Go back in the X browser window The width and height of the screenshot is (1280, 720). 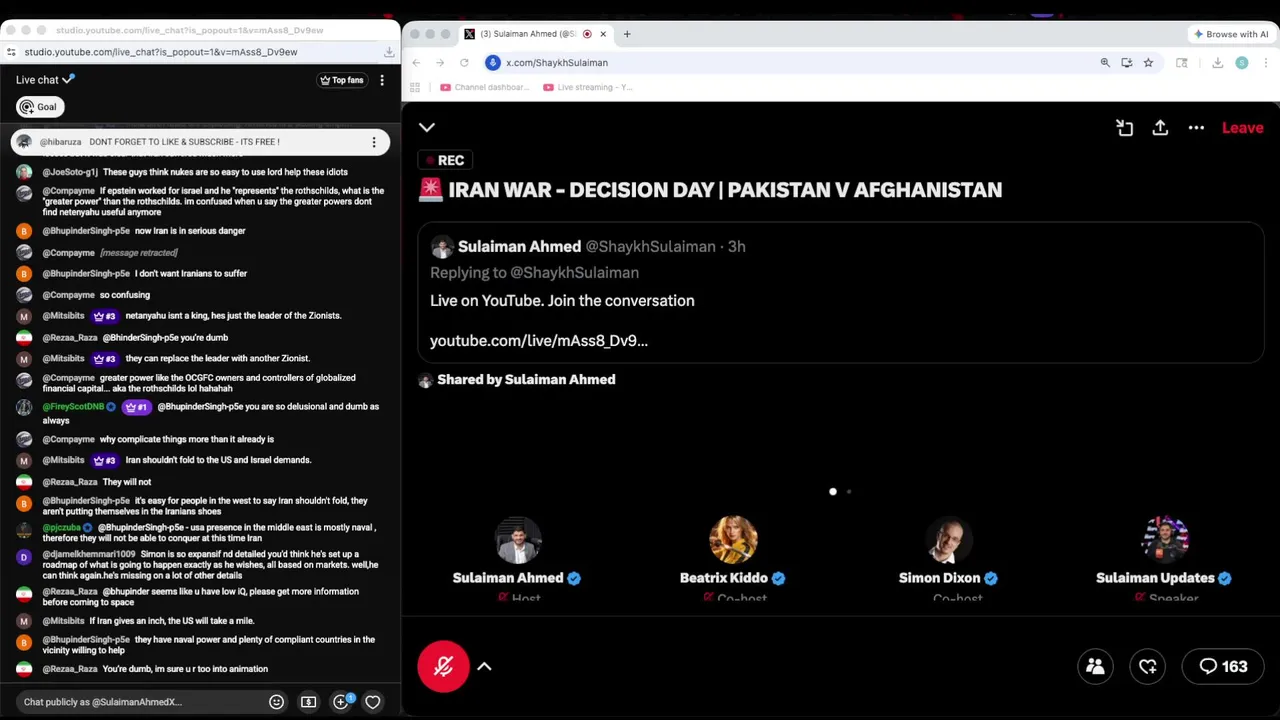[416, 62]
